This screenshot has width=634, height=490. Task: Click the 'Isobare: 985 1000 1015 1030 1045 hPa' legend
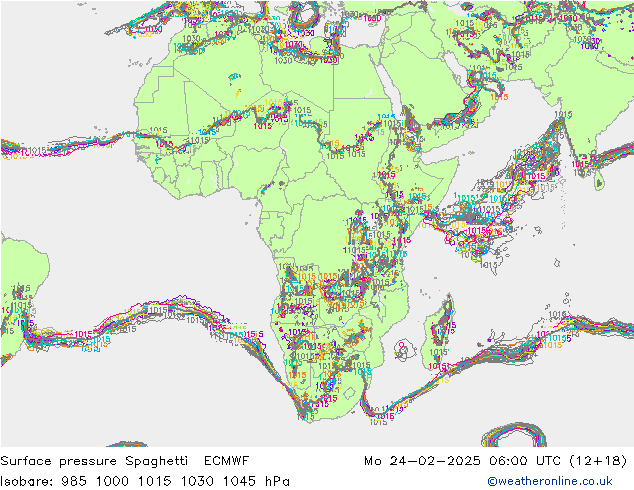[x=145, y=481]
